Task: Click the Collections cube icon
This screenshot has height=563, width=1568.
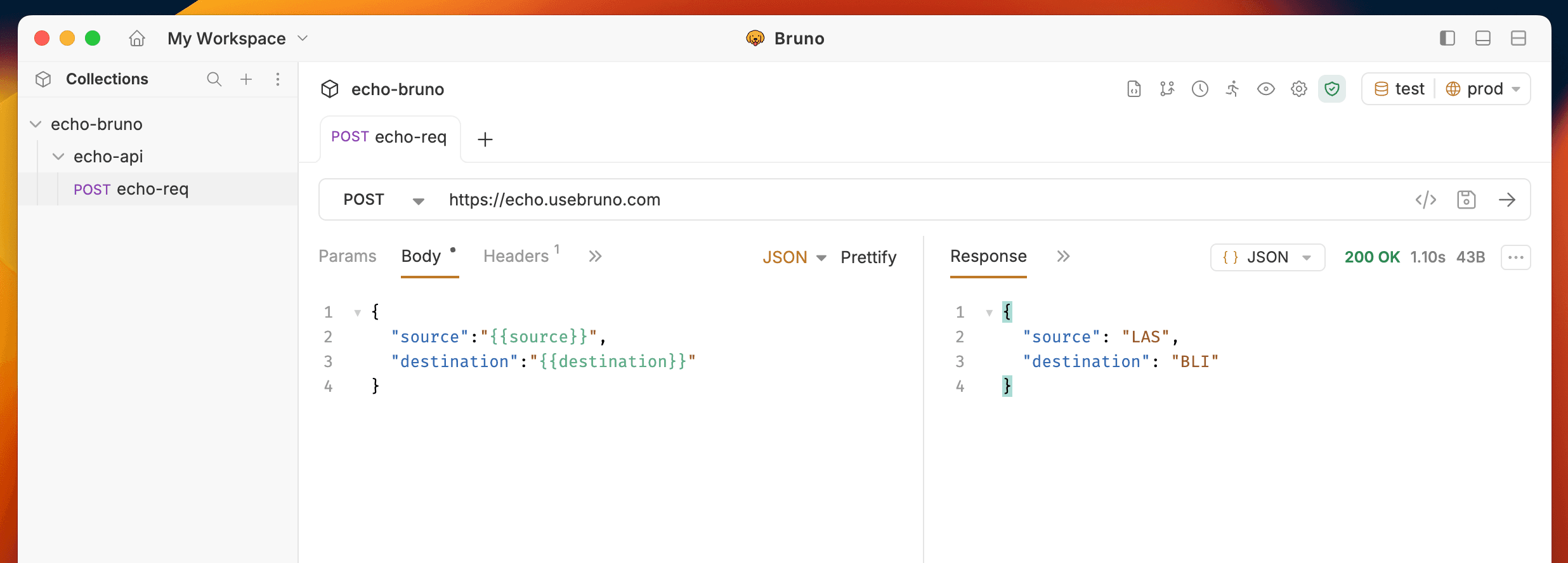Action: click(43, 79)
